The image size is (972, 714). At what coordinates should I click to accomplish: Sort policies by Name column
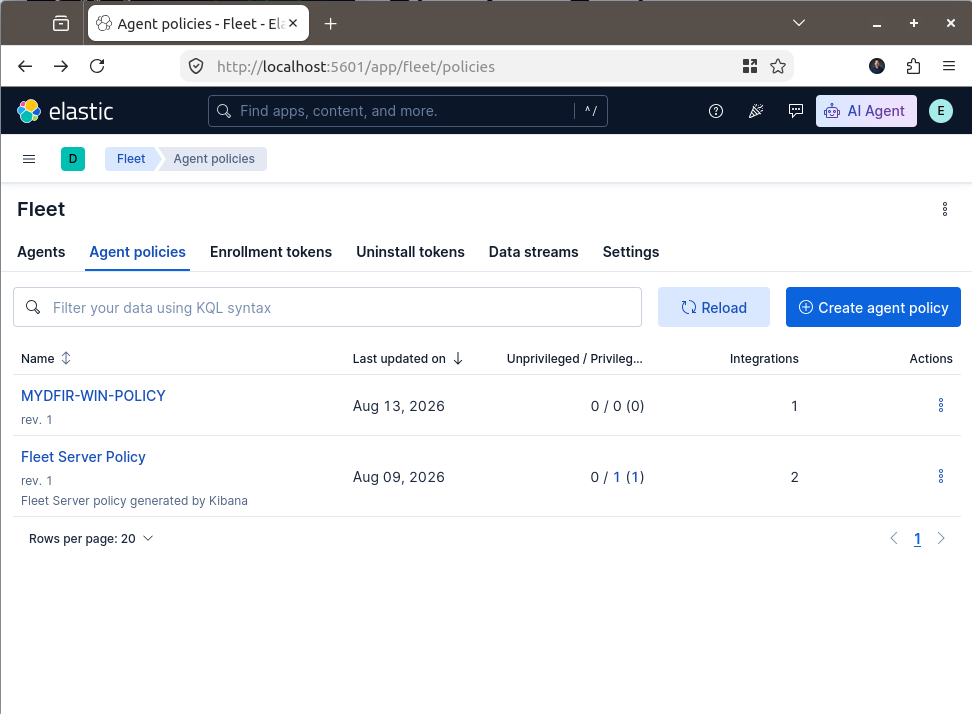click(x=46, y=358)
